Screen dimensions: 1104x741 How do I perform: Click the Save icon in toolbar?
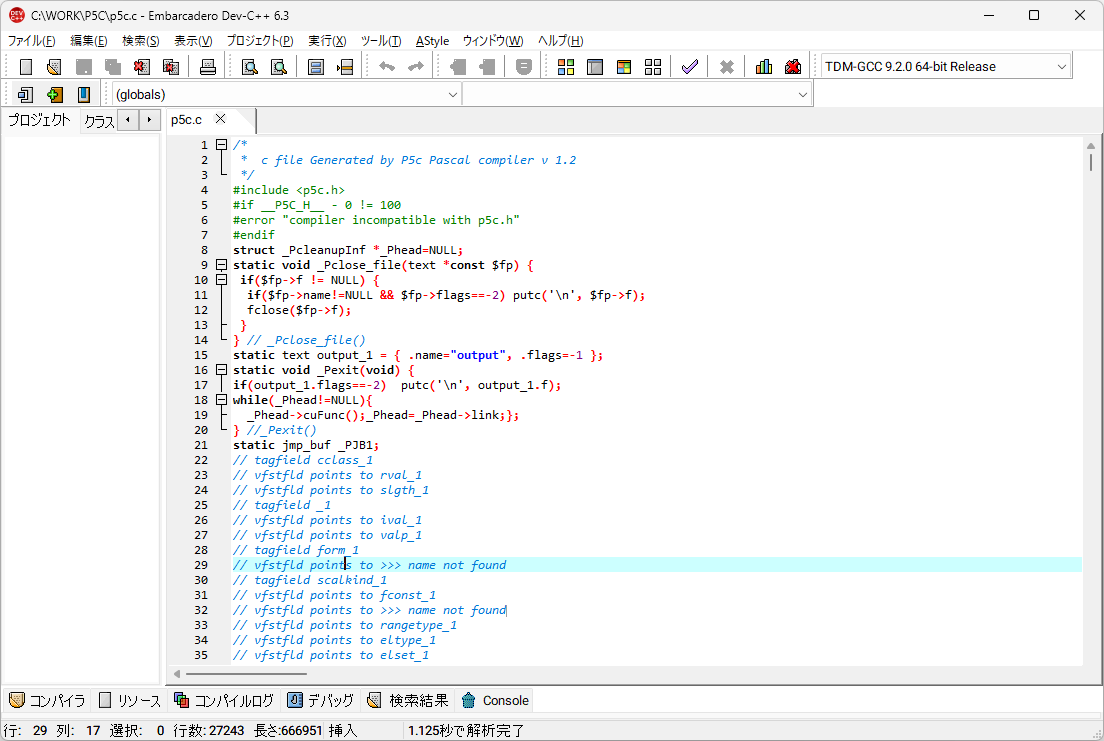(84, 67)
